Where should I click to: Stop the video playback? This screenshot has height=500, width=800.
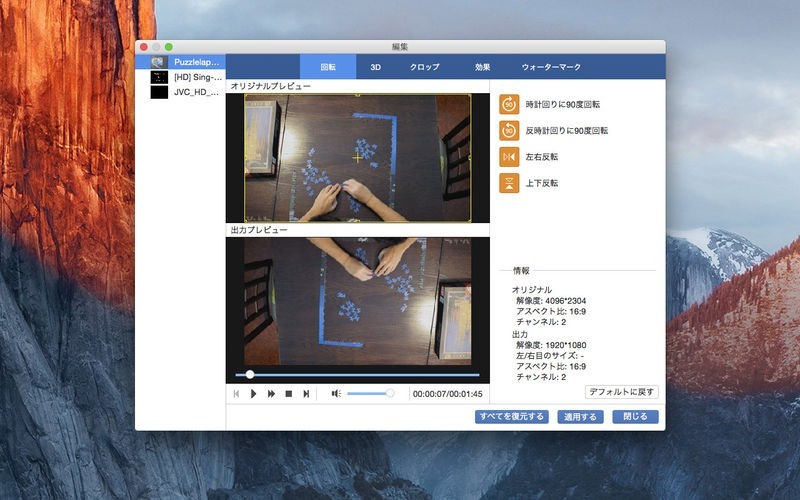click(x=288, y=394)
